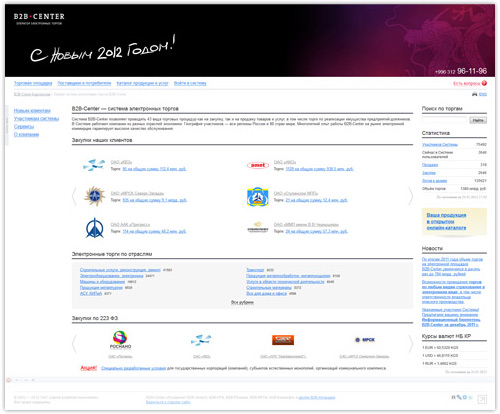Open Поставщики и потребители menu item
This screenshot has height=414, width=500.
point(84,83)
